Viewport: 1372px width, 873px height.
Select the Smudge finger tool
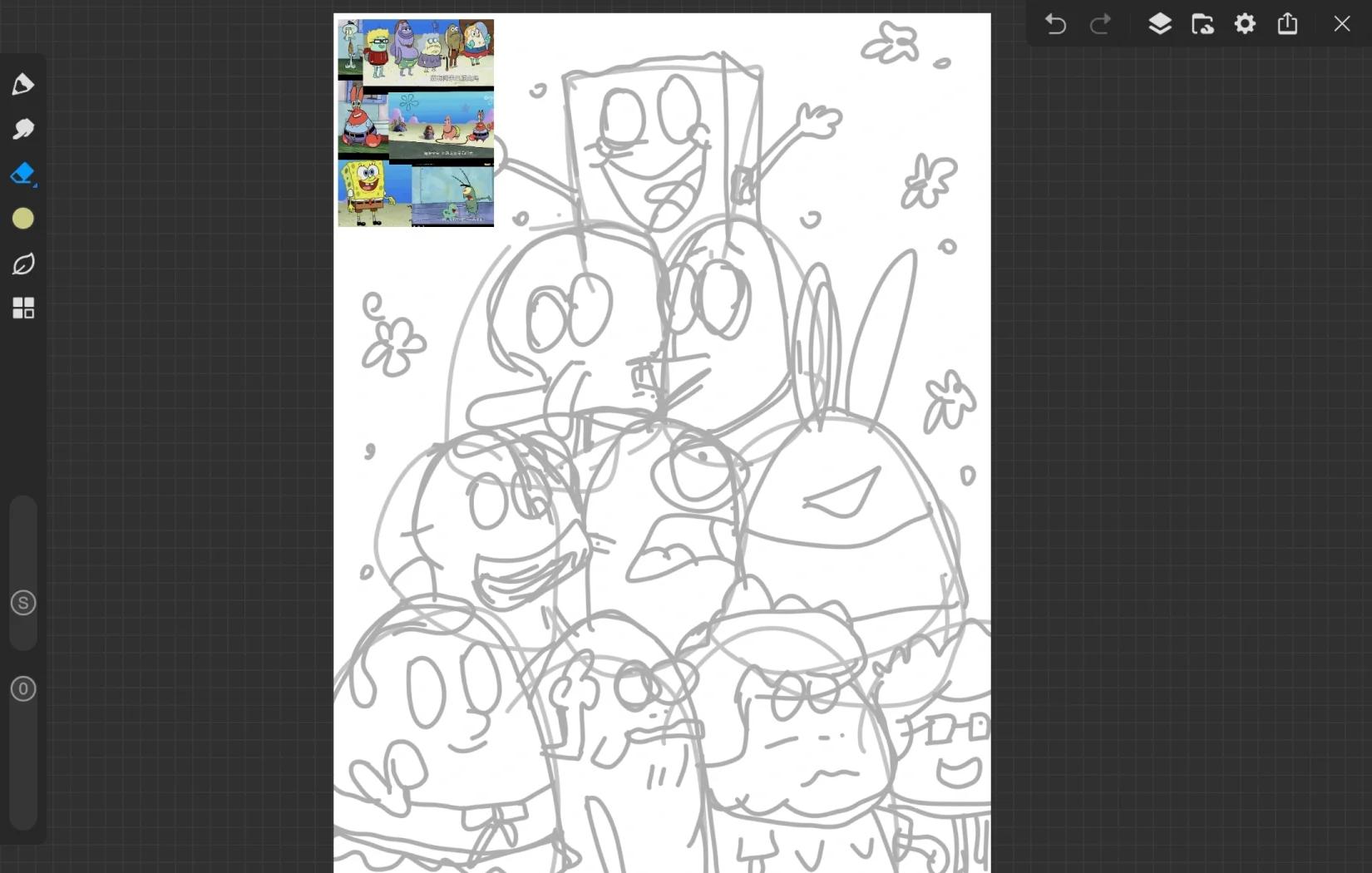click(x=23, y=129)
